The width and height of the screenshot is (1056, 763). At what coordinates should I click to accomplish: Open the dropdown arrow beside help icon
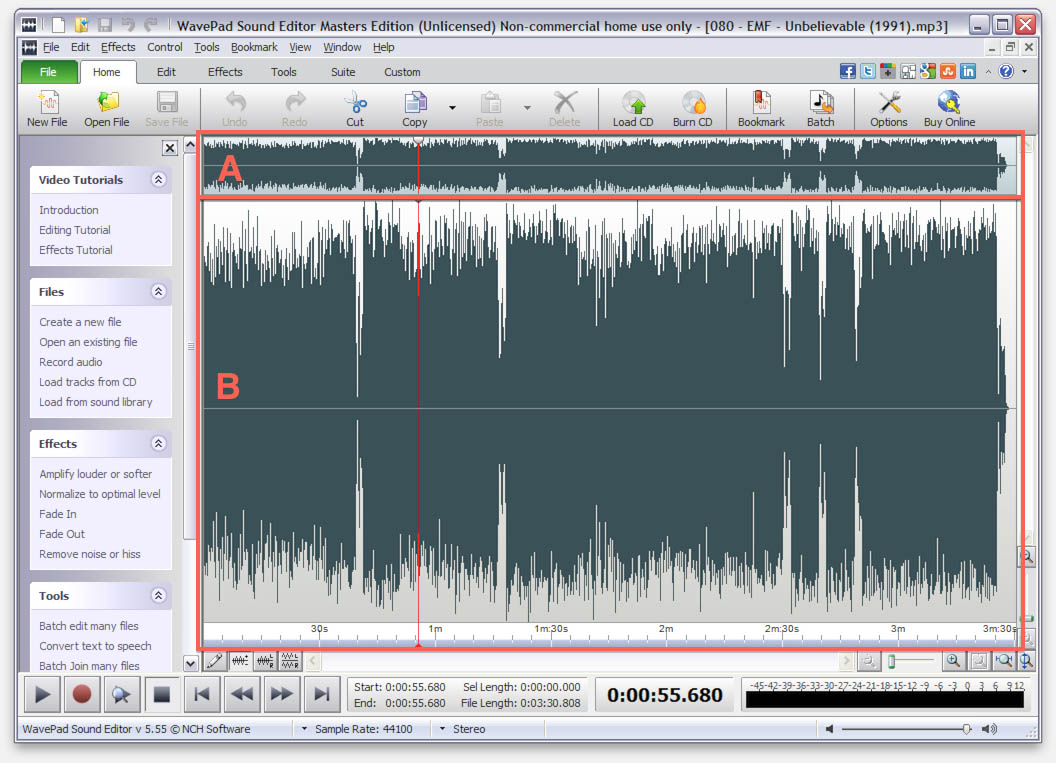pos(1025,71)
